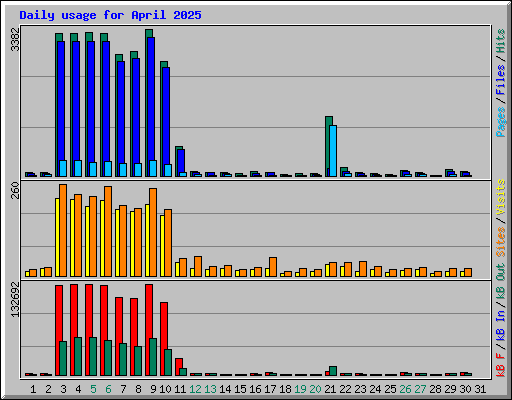Viewport: 512px width, 400px height.
Task: Click the orange Sites bar on day 3
Action: [x=63, y=230]
